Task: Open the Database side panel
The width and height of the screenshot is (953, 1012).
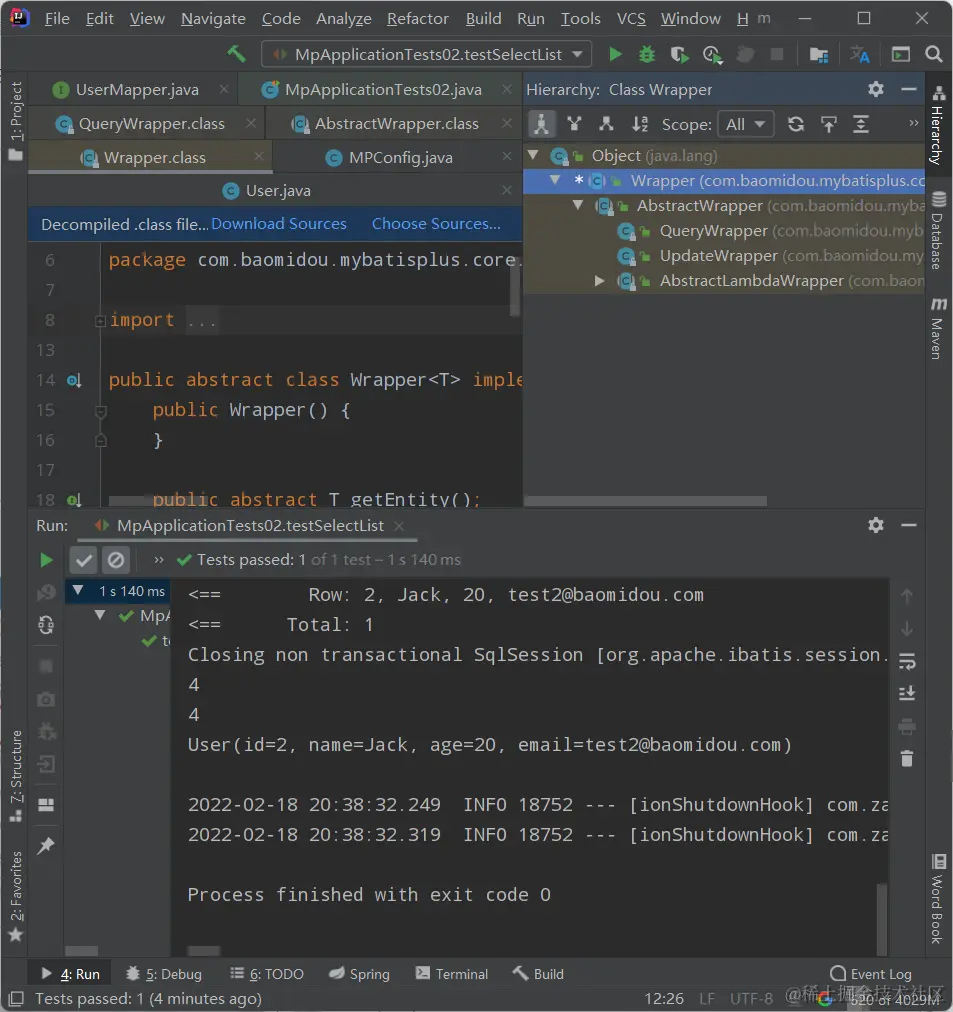Action: click(939, 230)
